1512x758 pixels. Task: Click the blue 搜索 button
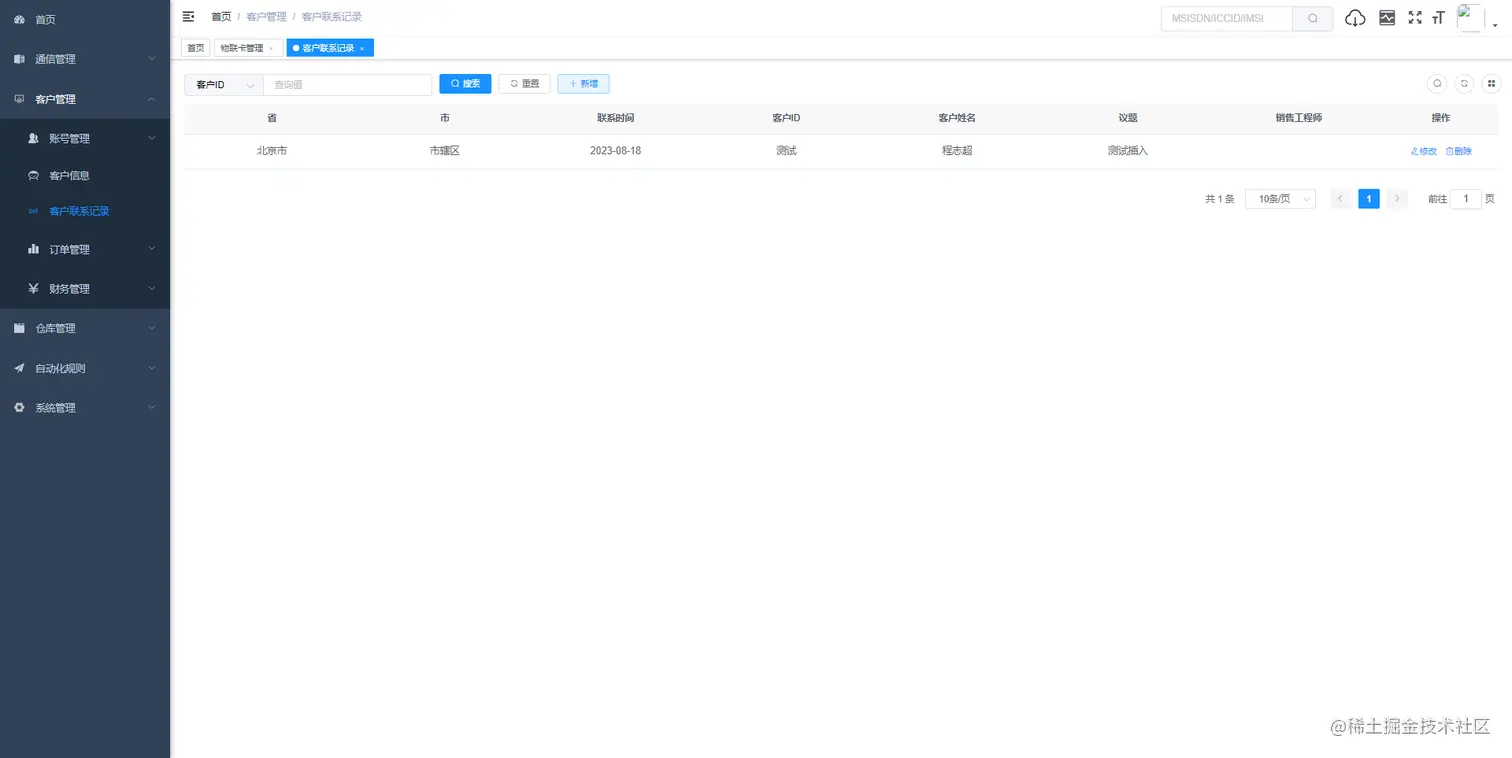click(x=465, y=84)
